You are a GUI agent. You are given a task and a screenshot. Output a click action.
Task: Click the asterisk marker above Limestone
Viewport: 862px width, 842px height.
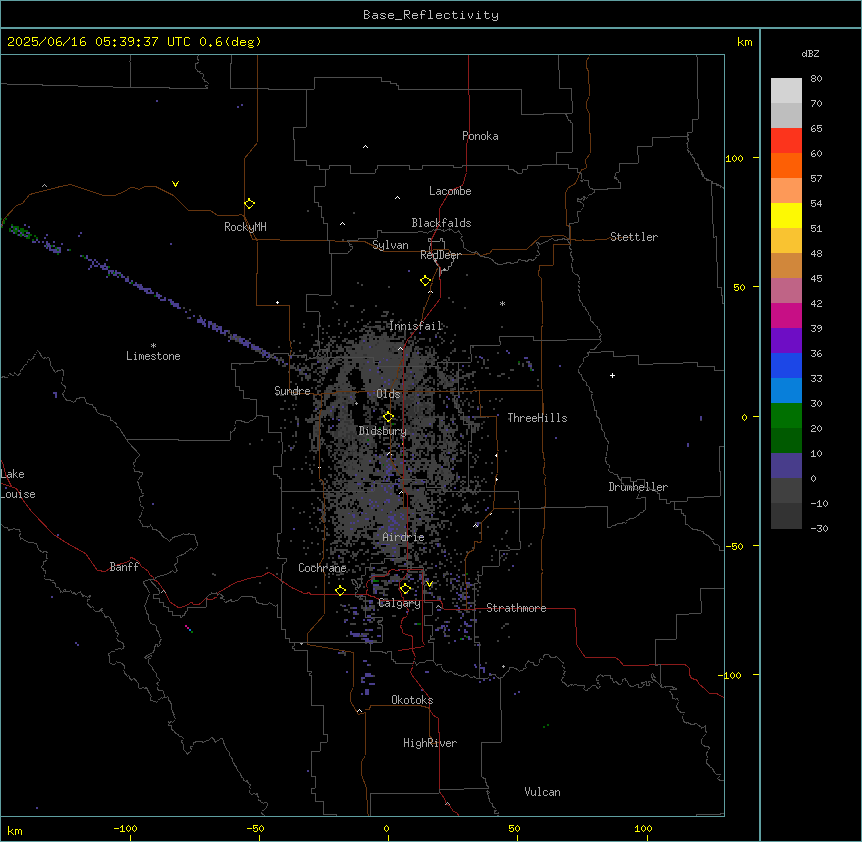click(153, 346)
